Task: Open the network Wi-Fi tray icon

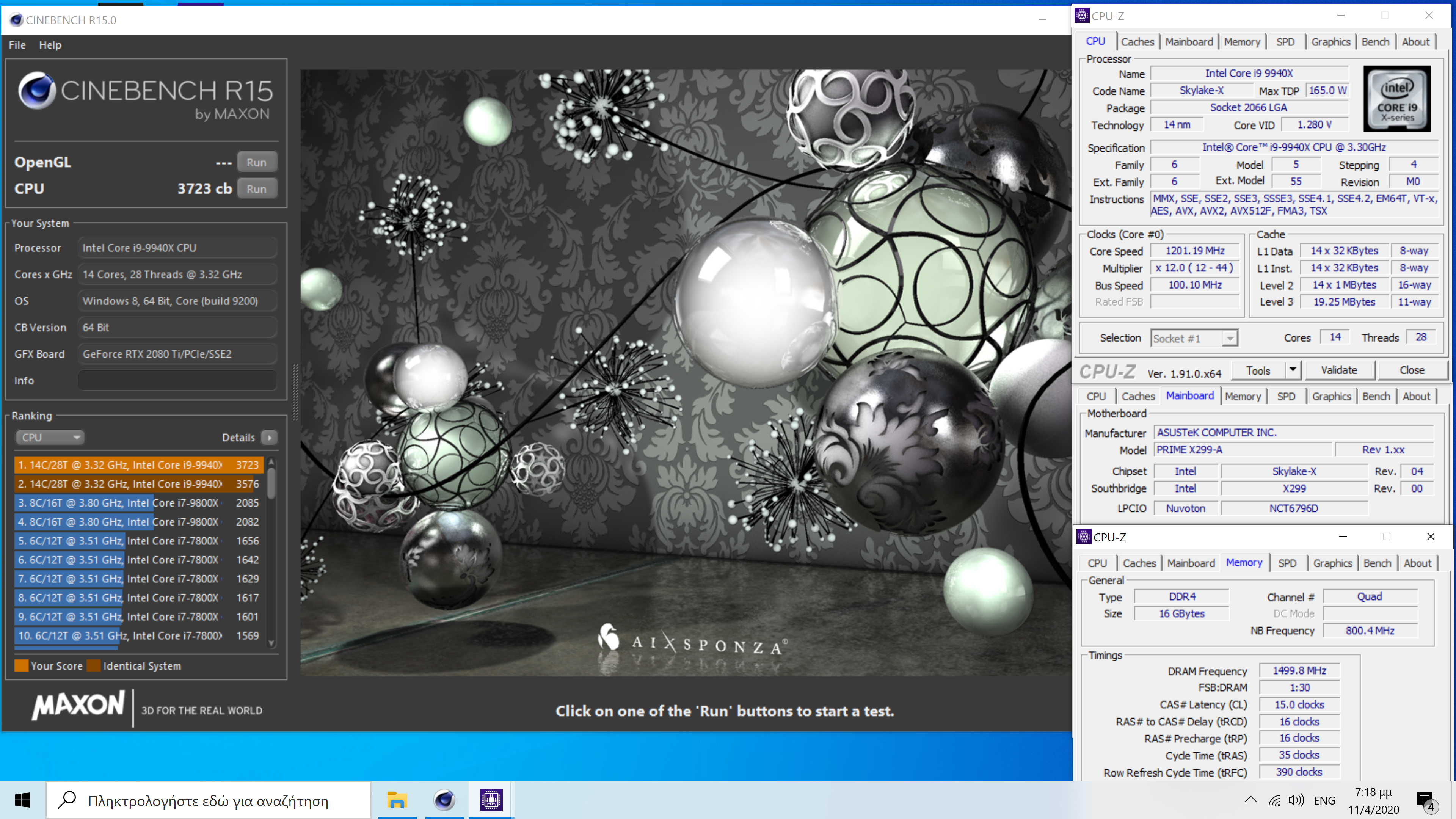Action: tap(1274, 800)
